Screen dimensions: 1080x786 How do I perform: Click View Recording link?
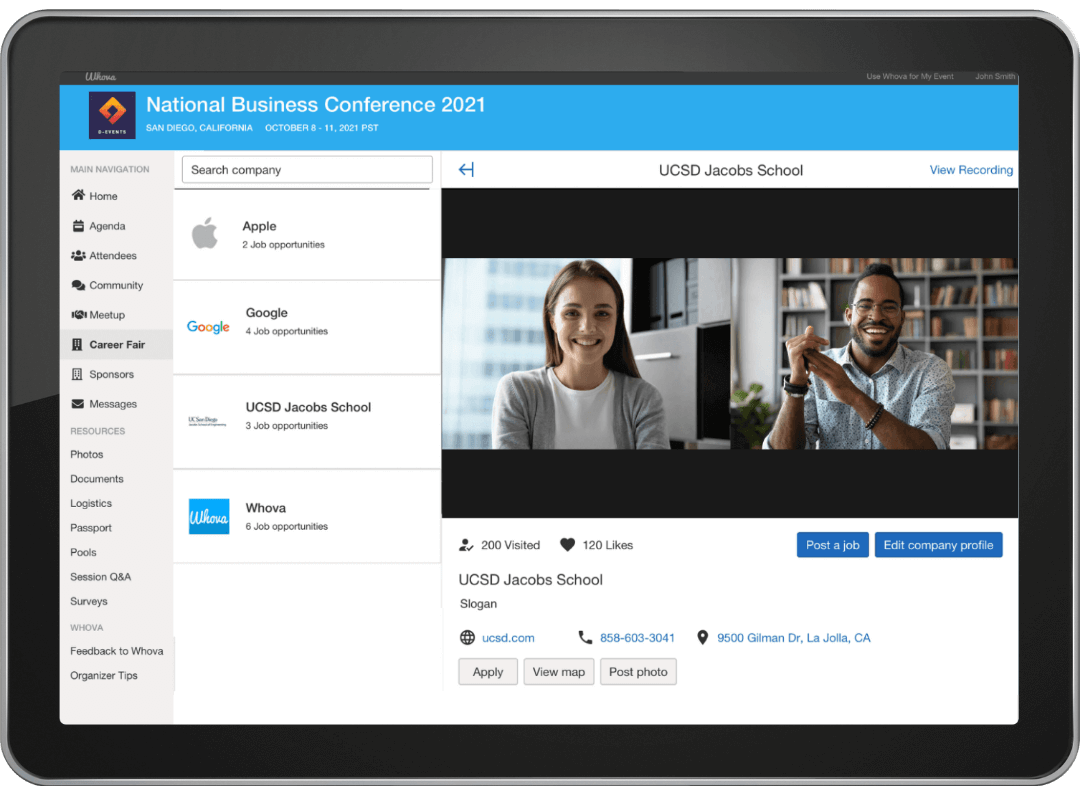(971, 169)
